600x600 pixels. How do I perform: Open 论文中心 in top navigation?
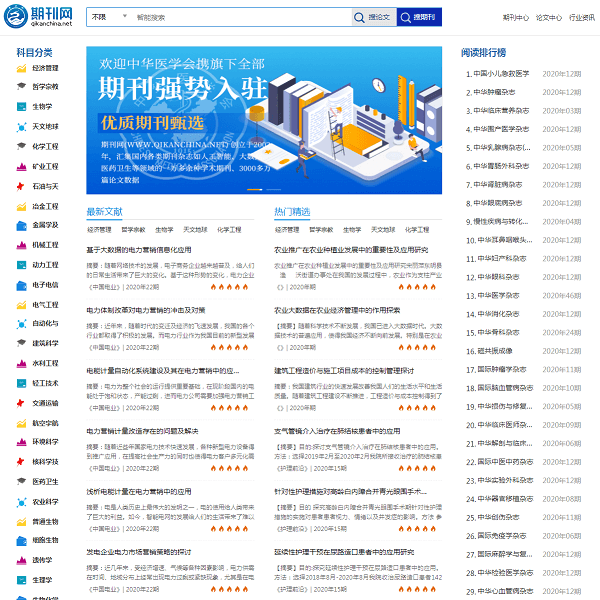click(548, 18)
